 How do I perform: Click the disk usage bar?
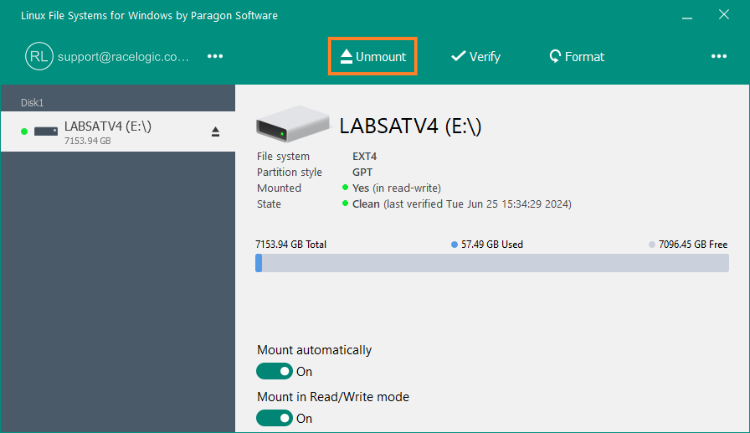[x=492, y=263]
